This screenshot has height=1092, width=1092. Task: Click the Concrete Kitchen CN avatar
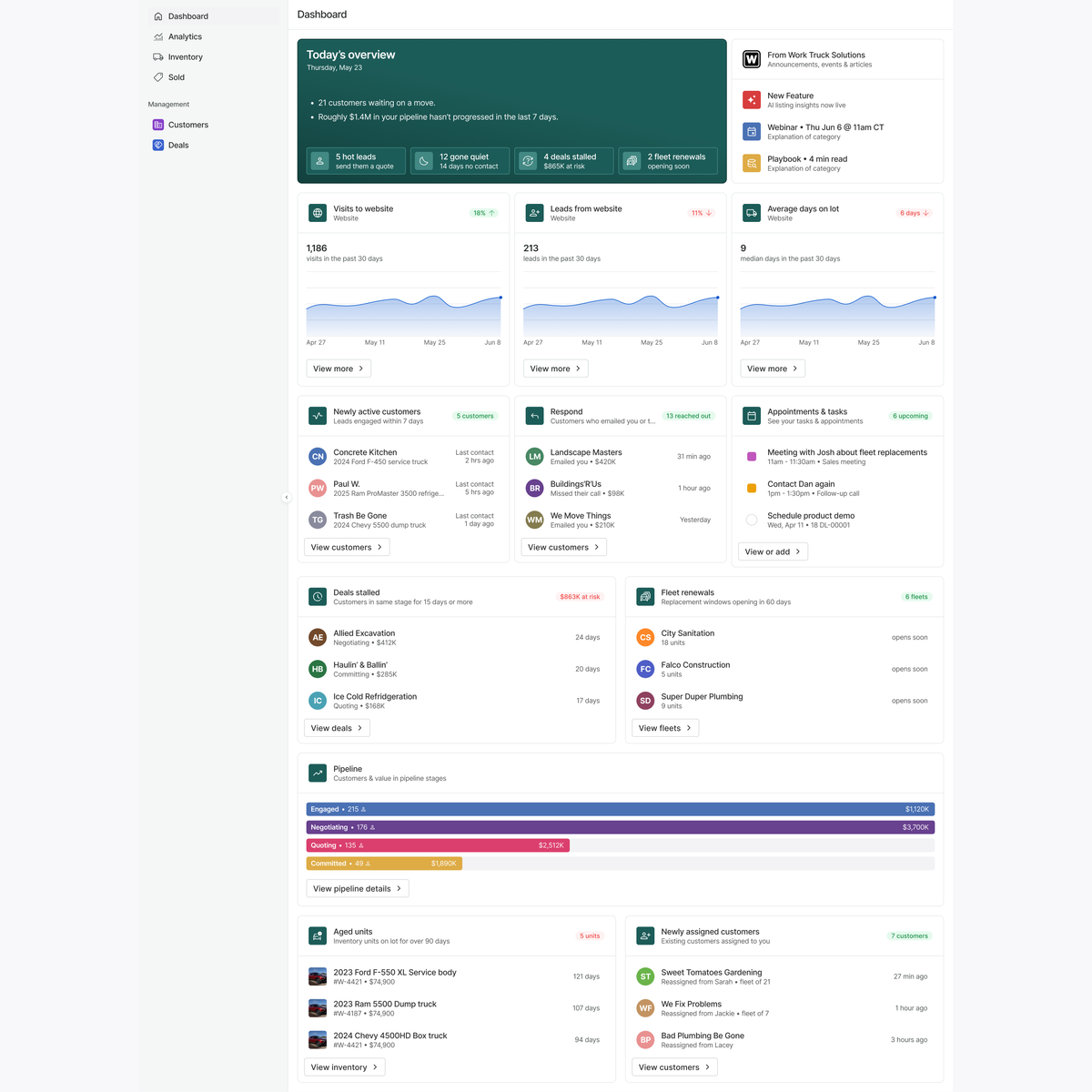click(318, 457)
